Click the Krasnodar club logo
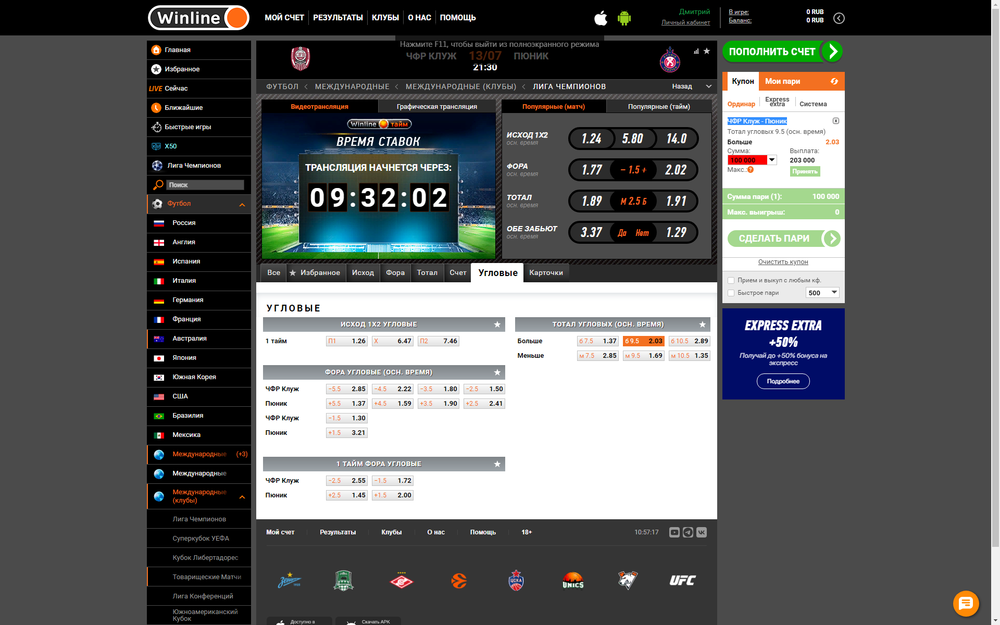 pyautogui.click(x=344, y=580)
